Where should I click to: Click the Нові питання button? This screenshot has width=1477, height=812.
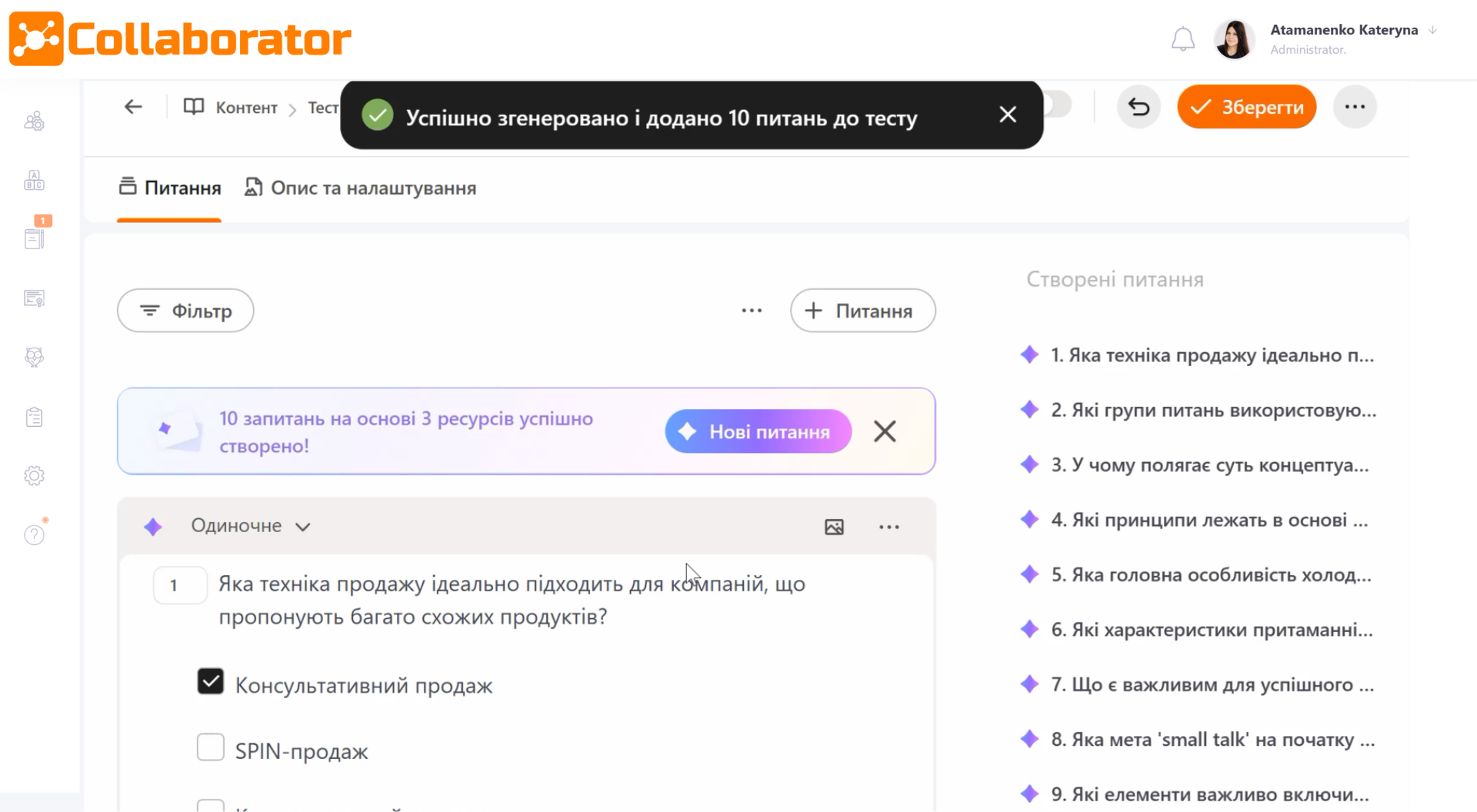pos(758,431)
